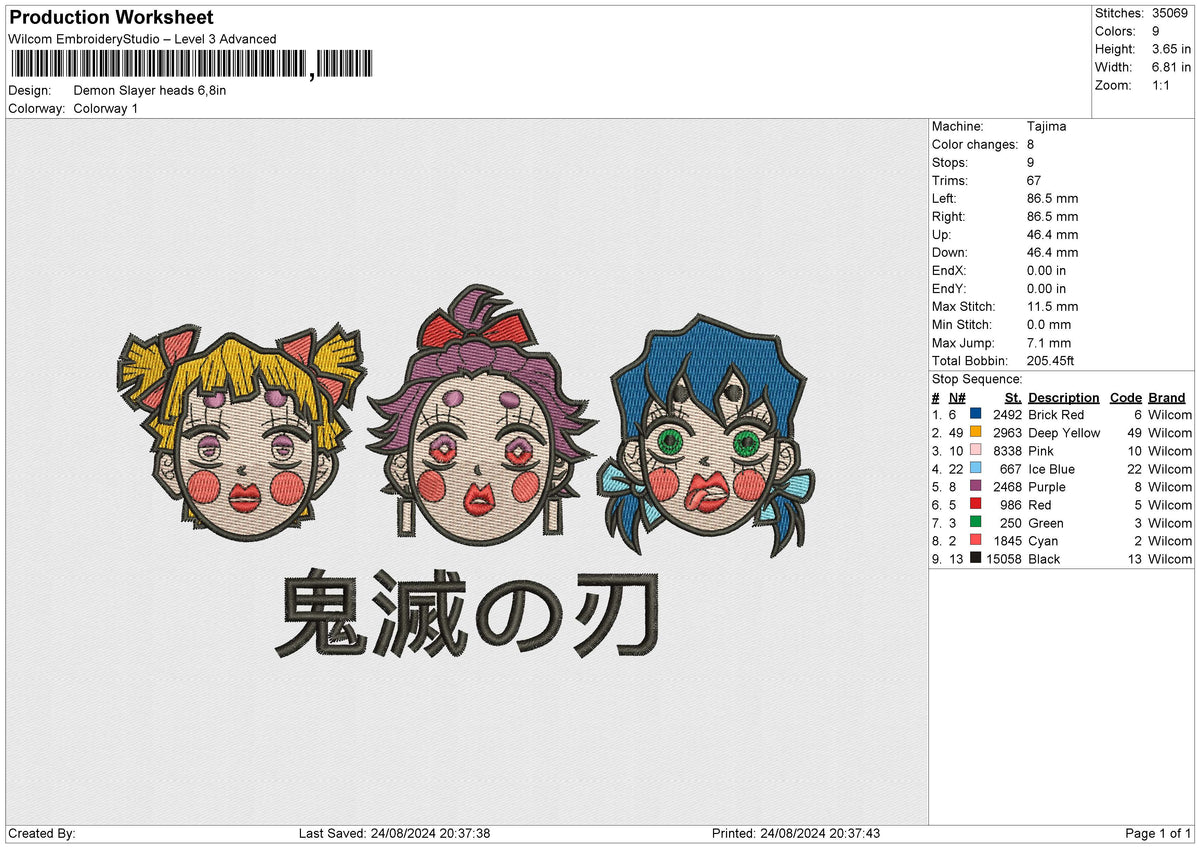1200x848 pixels.
Task: Click the Up value 46.4 mm
Action: pos(1052,235)
